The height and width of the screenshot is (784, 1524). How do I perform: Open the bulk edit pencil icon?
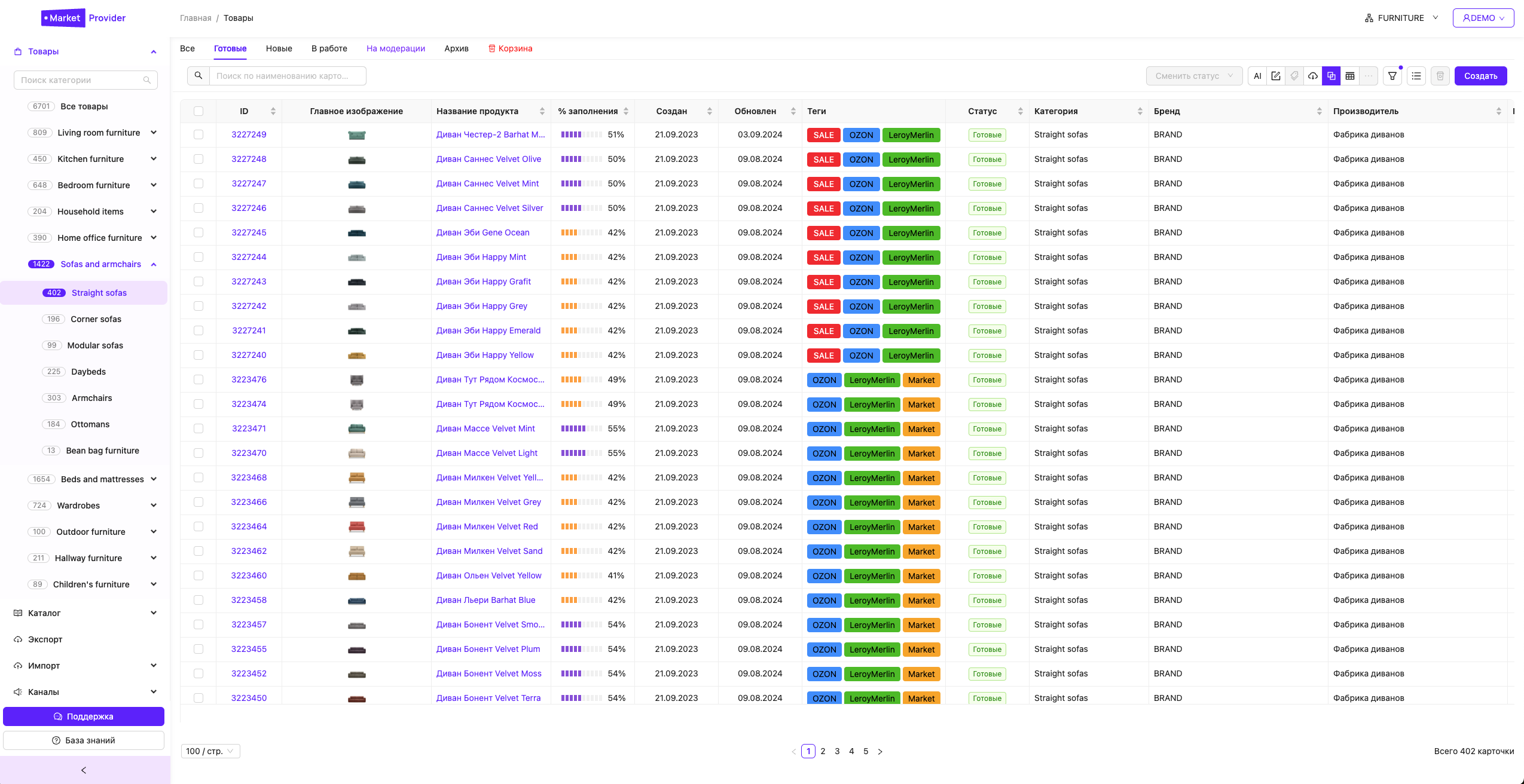point(1276,76)
